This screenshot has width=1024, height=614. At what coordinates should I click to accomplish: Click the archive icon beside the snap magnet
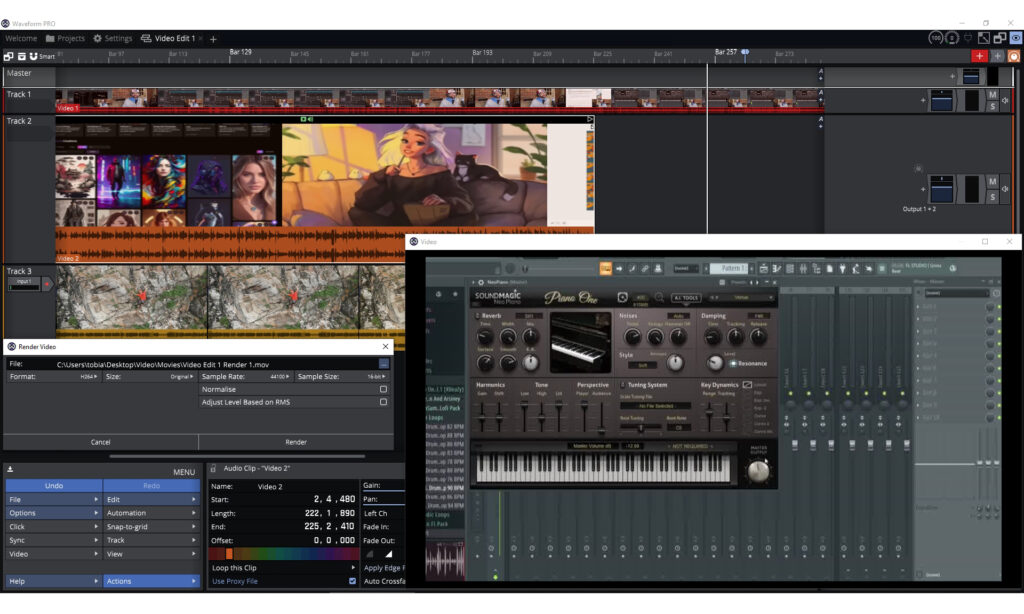22,56
